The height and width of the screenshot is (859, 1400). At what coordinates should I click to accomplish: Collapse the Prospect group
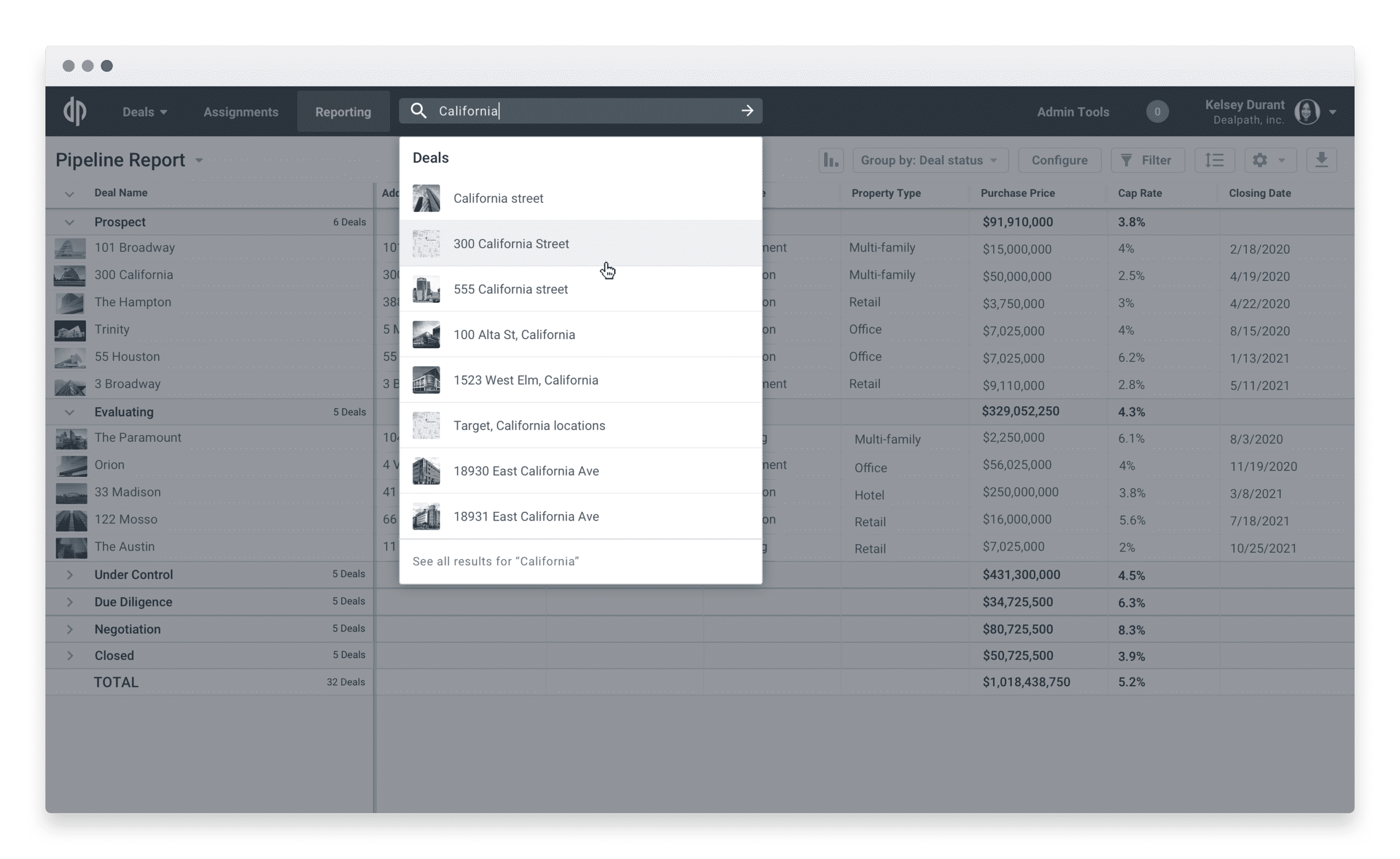tap(69, 222)
